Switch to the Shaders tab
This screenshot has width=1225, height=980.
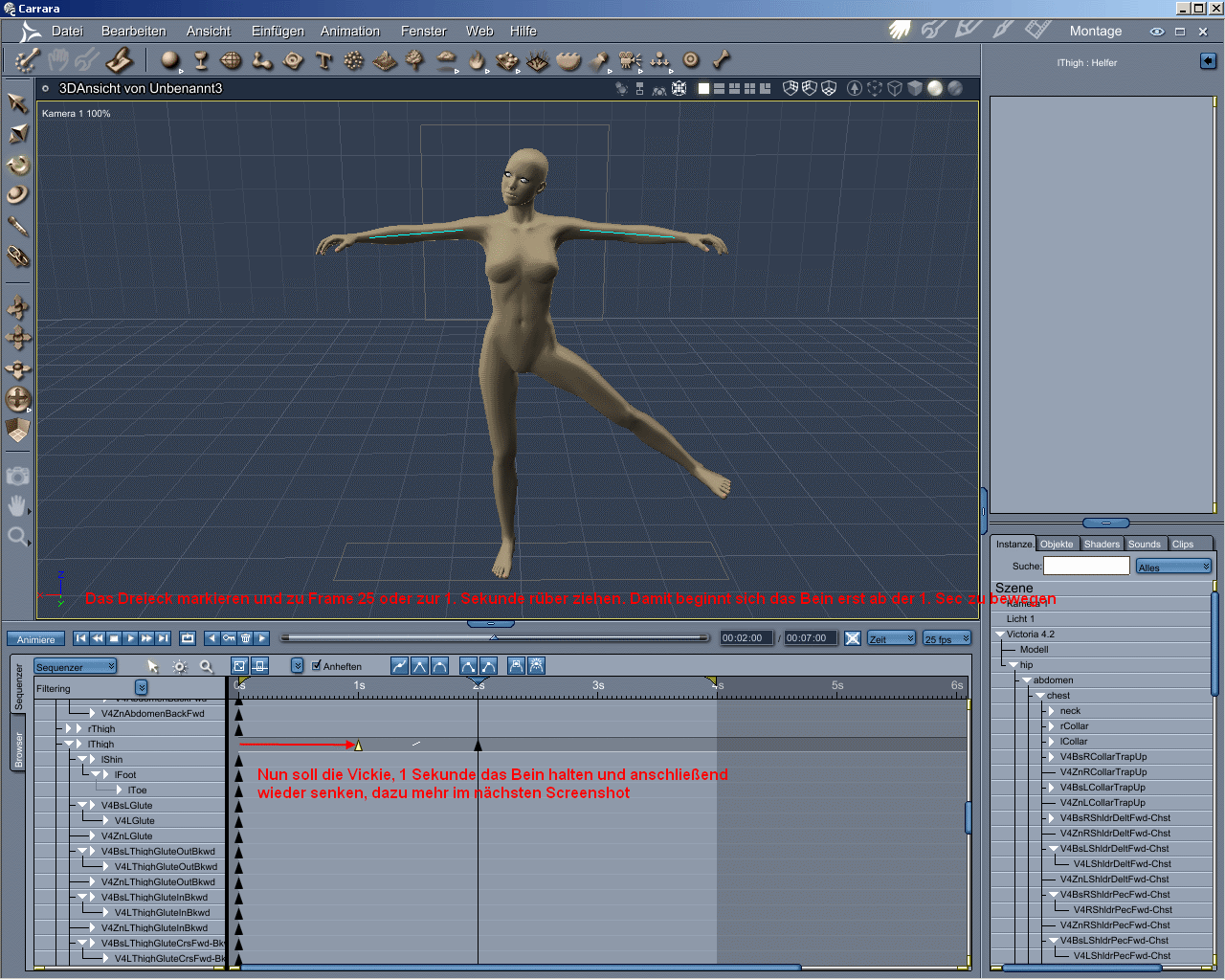point(1101,544)
